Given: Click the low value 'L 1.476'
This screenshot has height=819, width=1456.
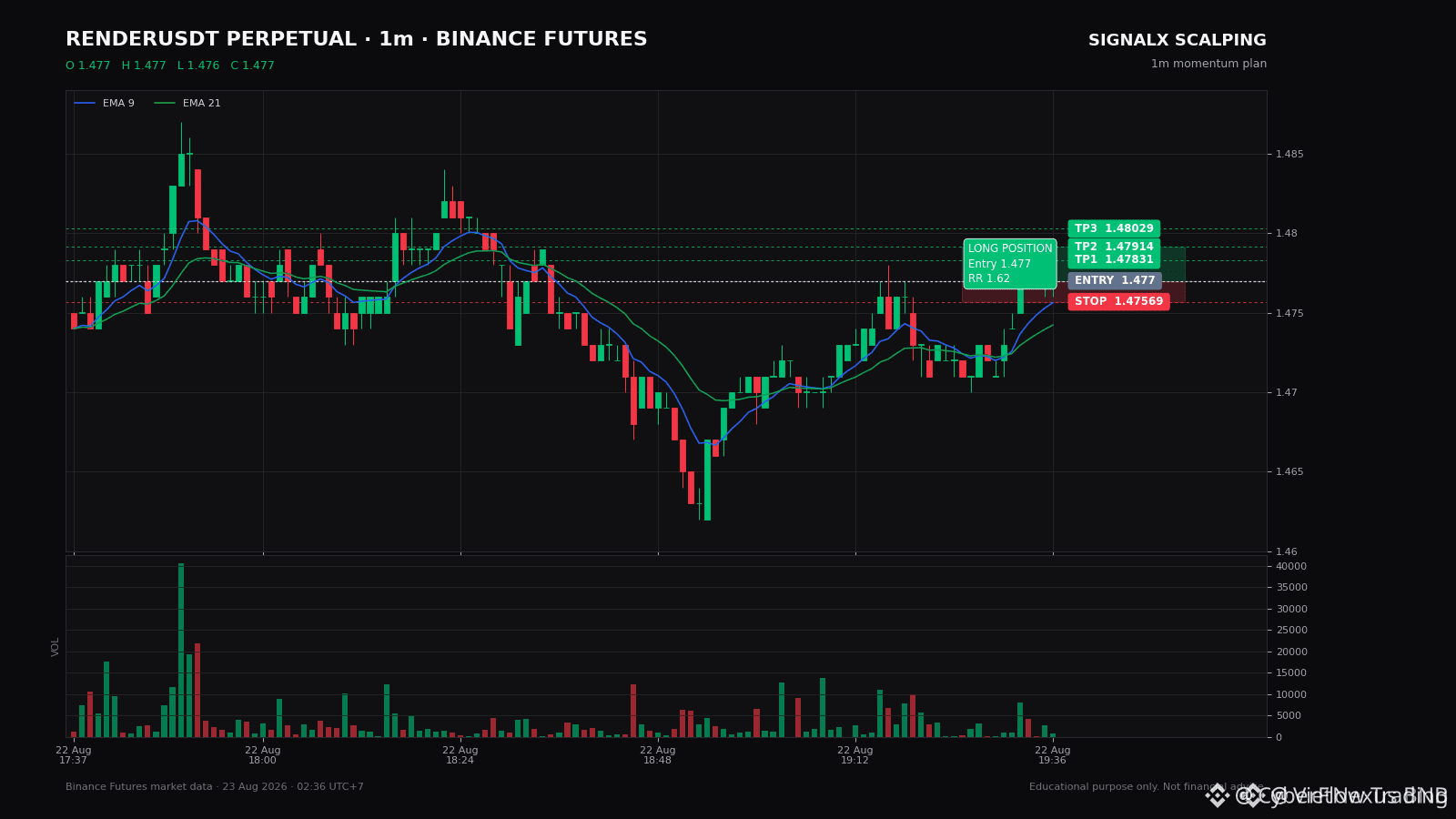Looking at the screenshot, I should pyautogui.click(x=198, y=66).
